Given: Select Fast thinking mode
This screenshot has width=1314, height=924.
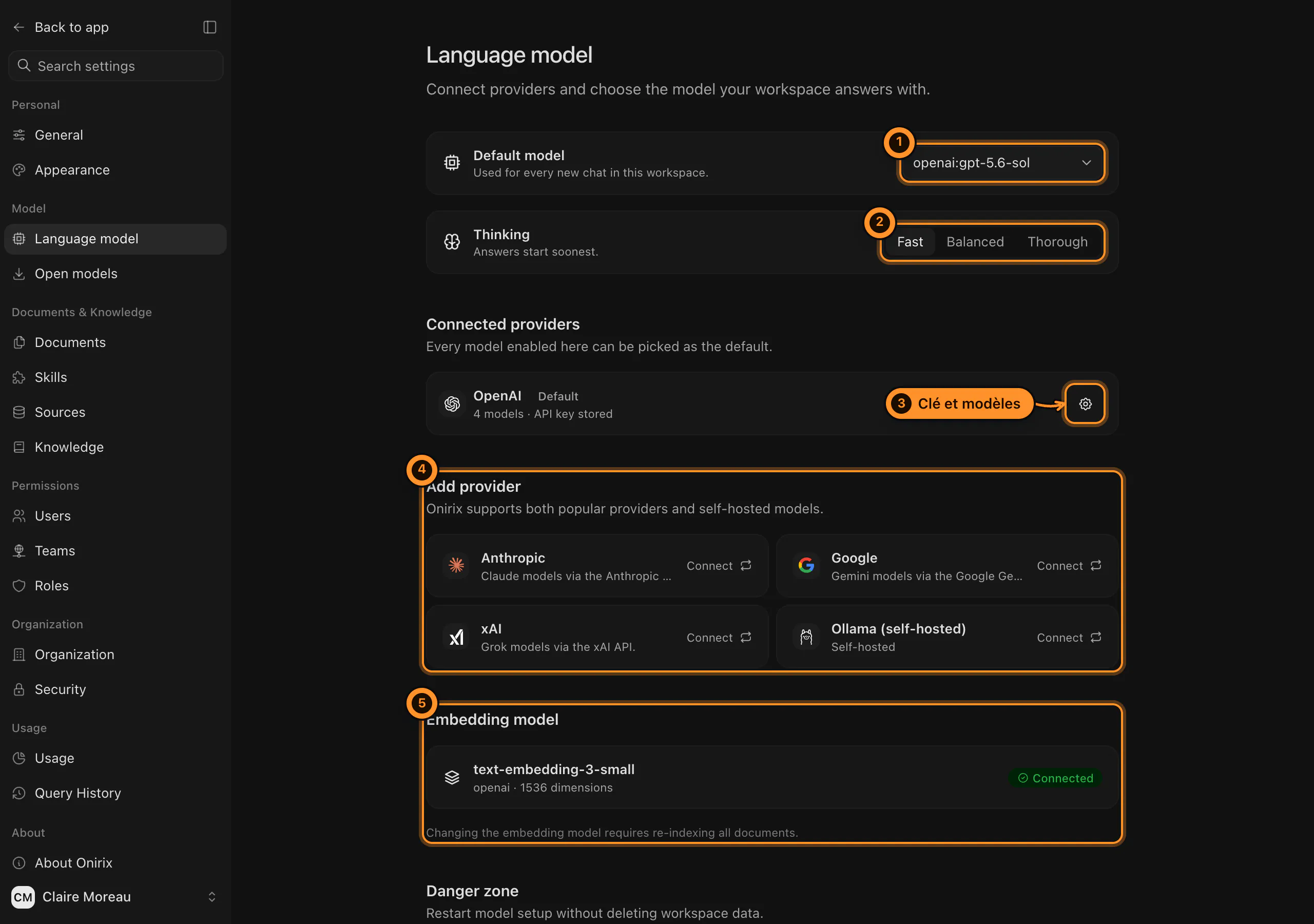Looking at the screenshot, I should pos(910,242).
